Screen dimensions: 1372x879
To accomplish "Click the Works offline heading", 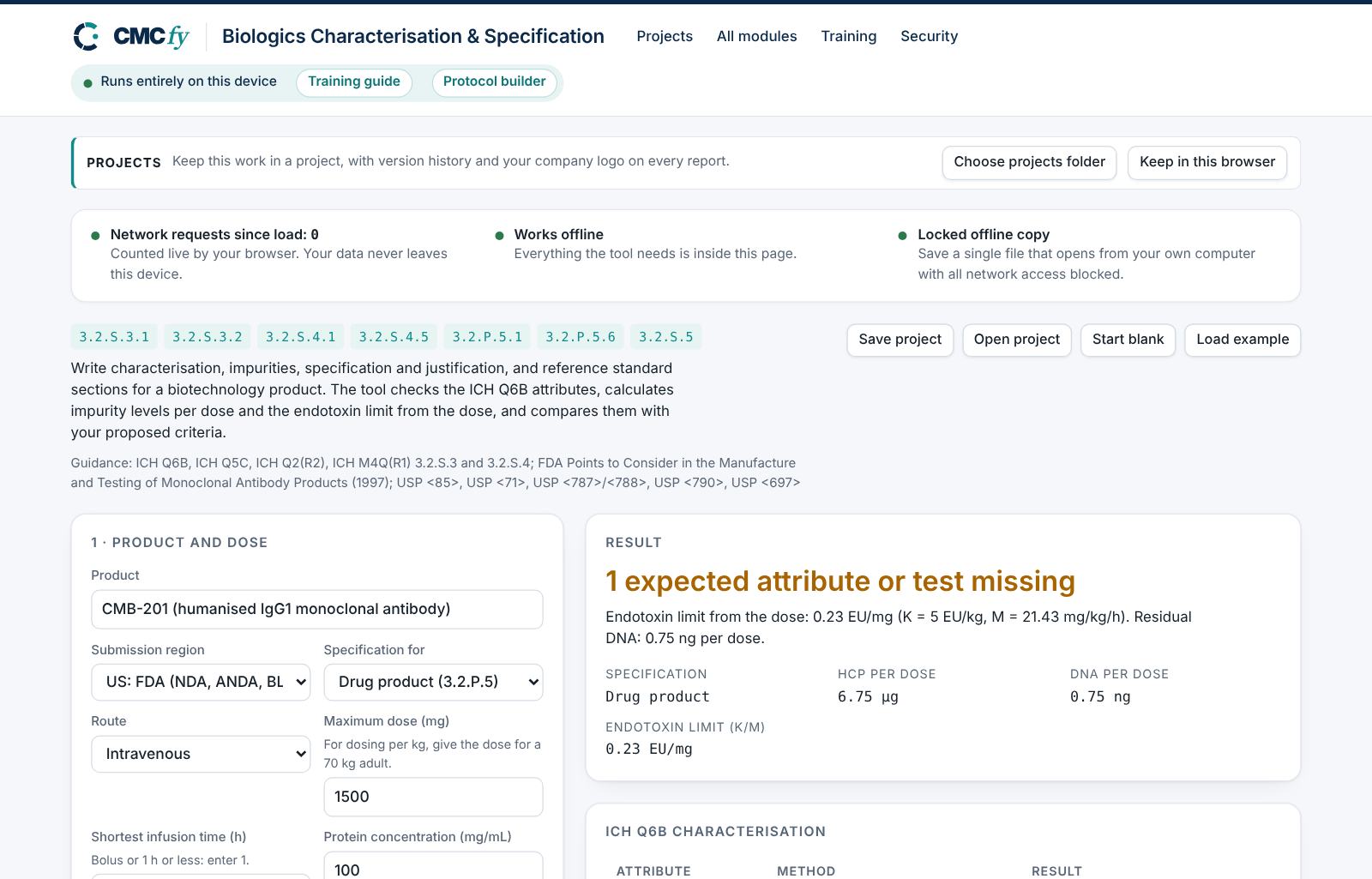I will click(558, 235).
